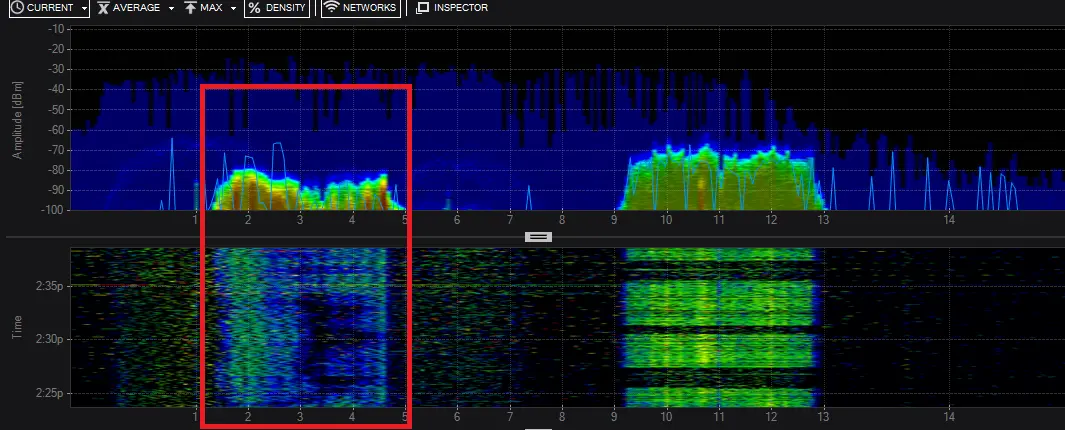
Task: Click the splitter handle below the waterfall
Action: (538, 429)
